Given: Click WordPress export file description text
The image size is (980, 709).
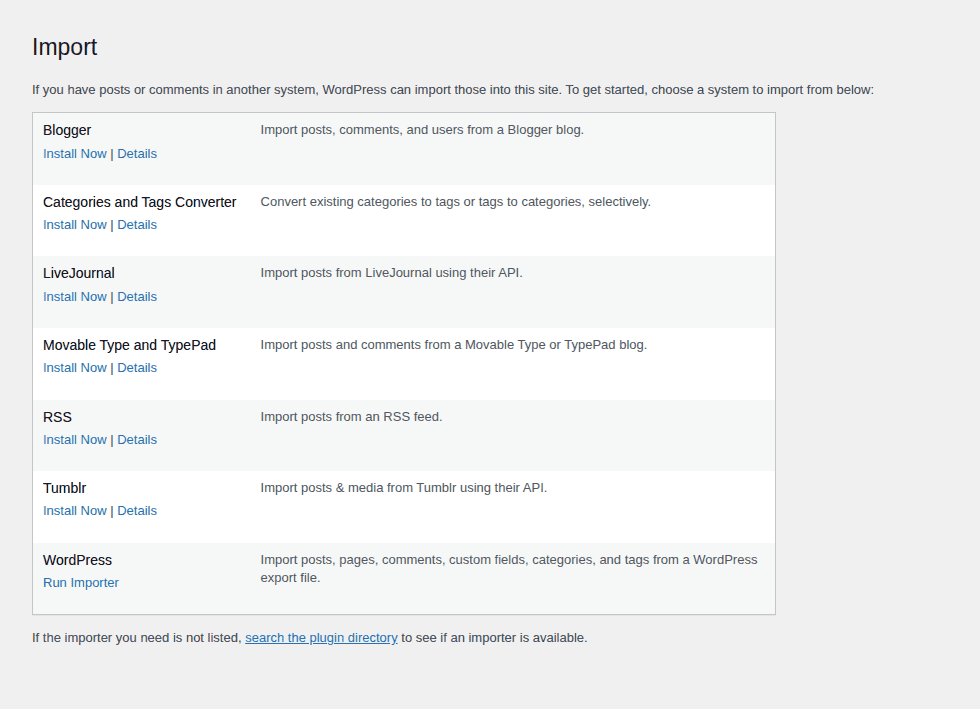Looking at the screenshot, I should [509, 569].
